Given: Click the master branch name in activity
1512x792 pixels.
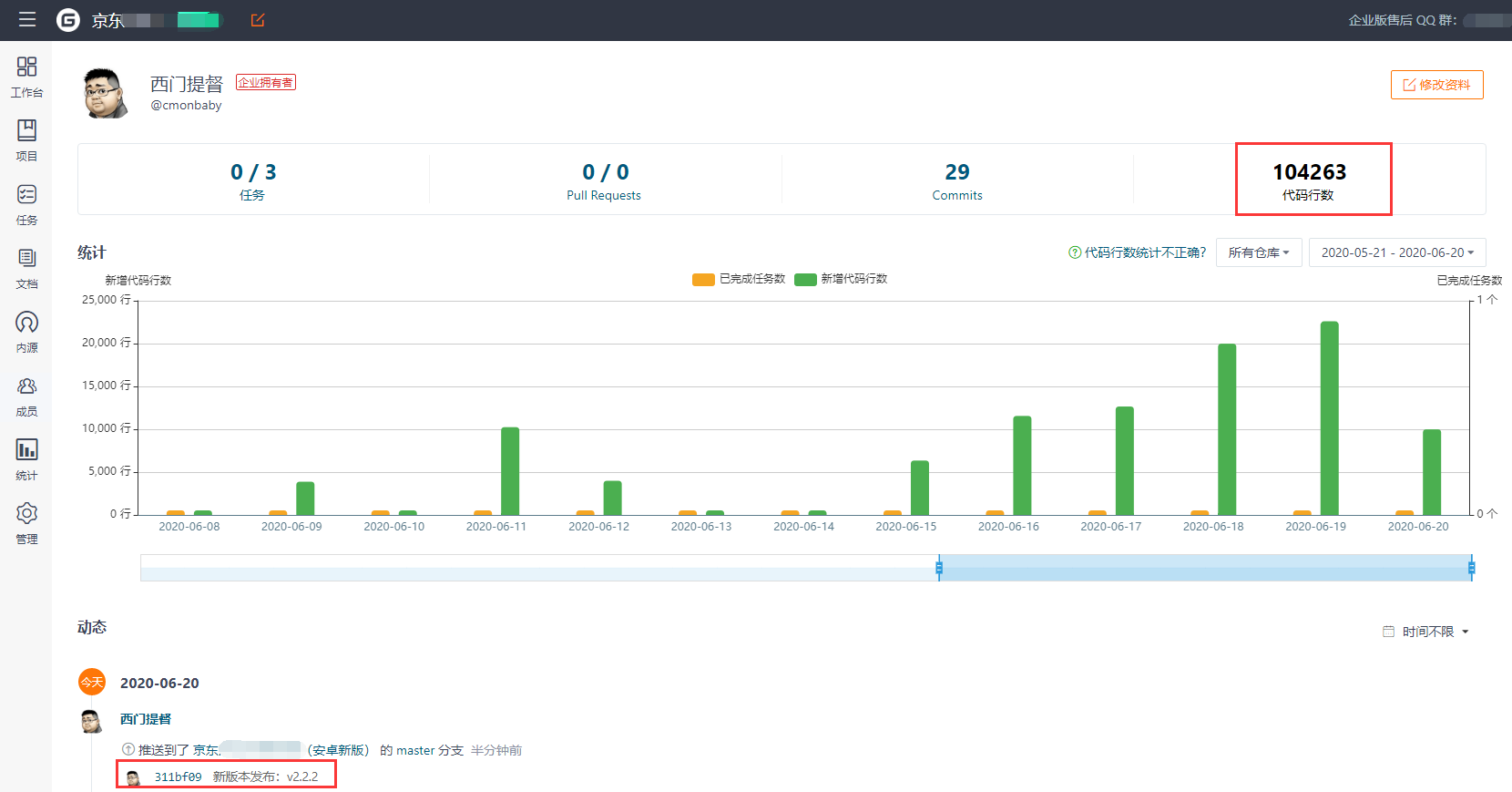Looking at the screenshot, I should pyautogui.click(x=415, y=750).
